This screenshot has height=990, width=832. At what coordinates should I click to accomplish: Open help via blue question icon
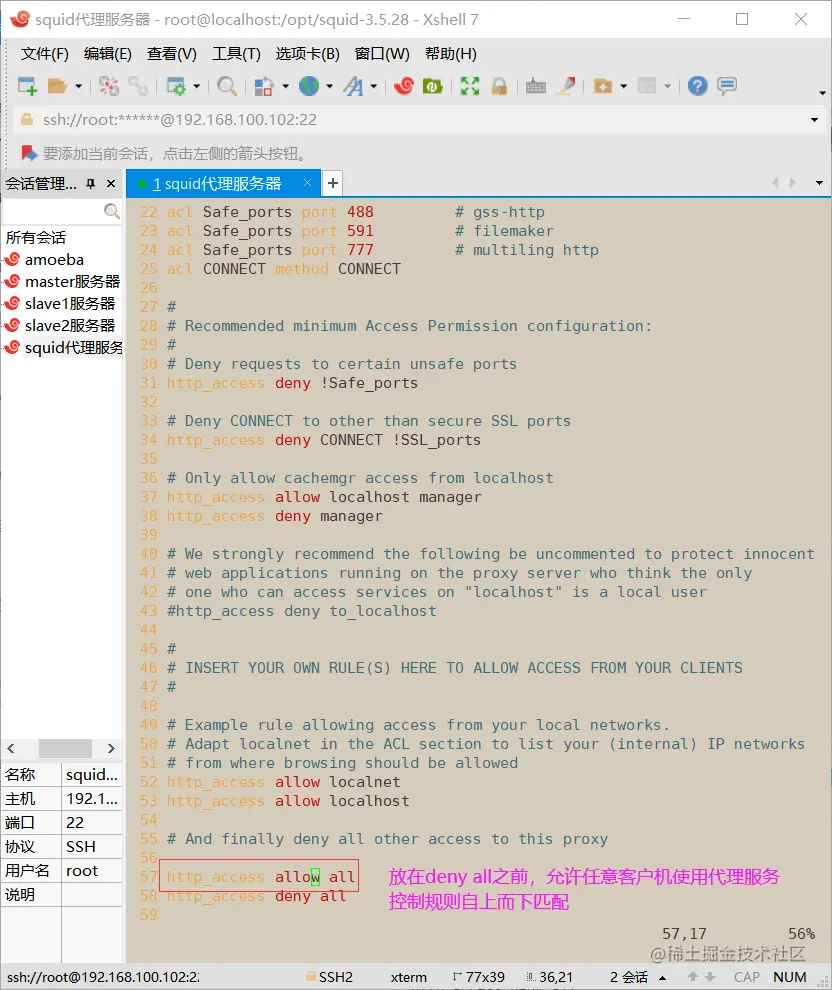point(698,86)
